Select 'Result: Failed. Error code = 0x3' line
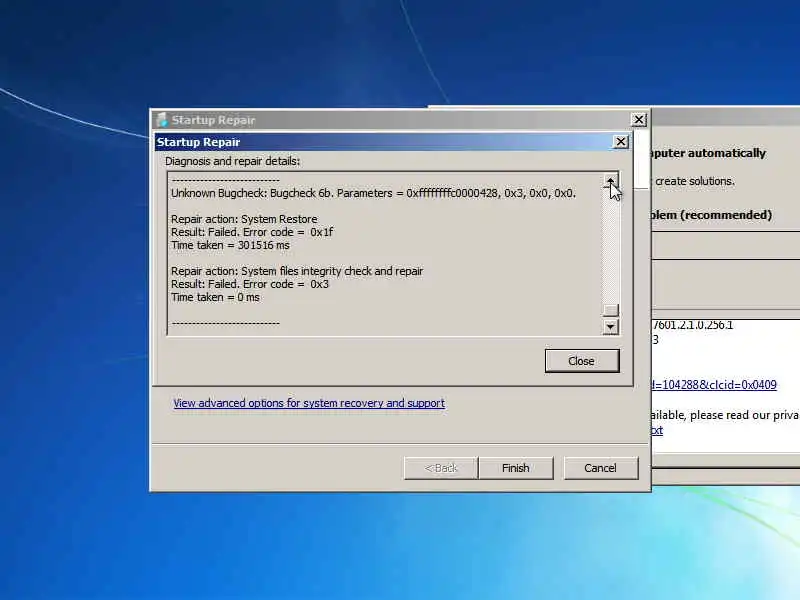This screenshot has width=800, height=600. pyautogui.click(x=250, y=284)
